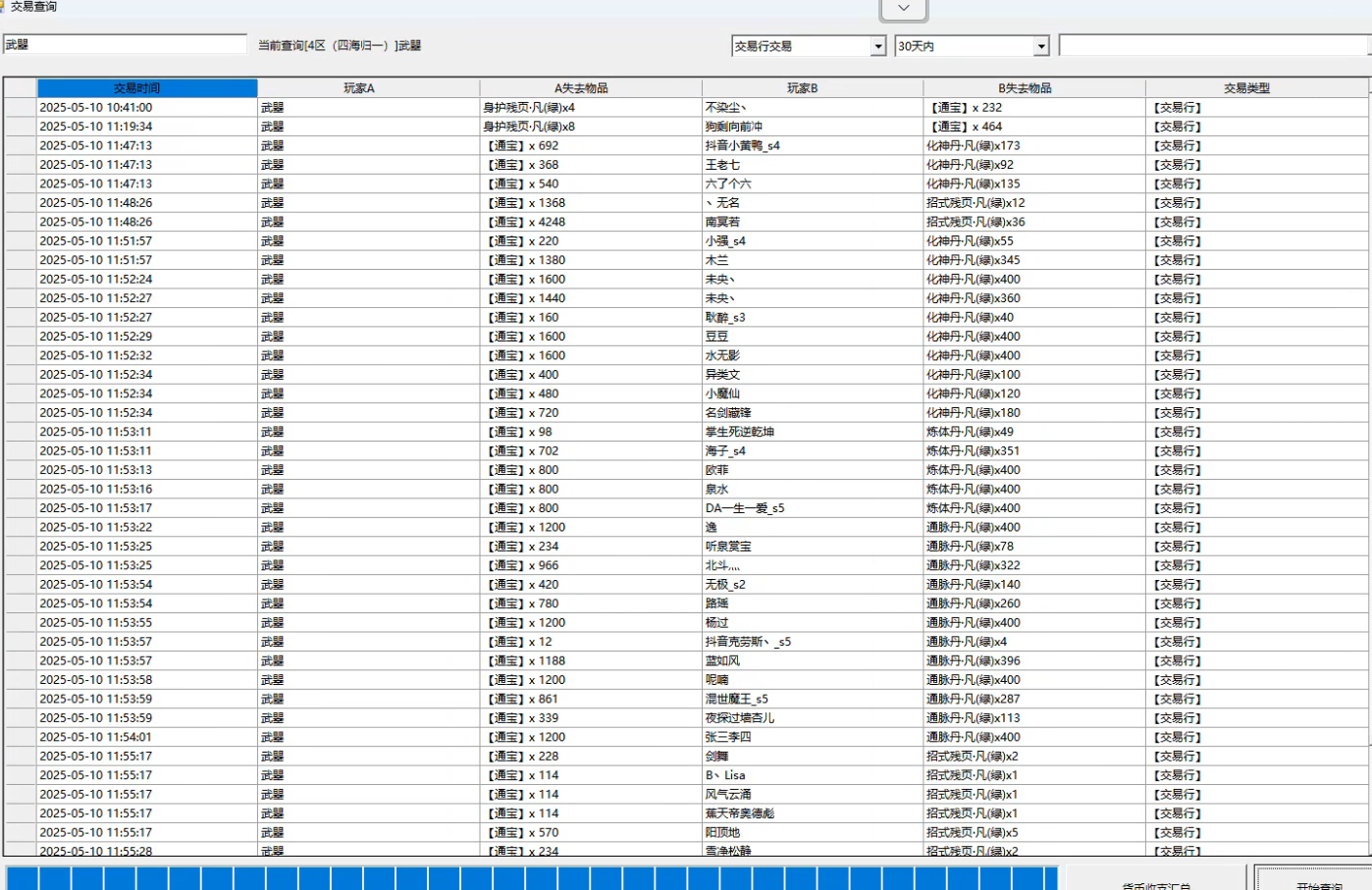This screenshot has width=1372, height=890.
Task: Sort by the B失去物品 column header
Action: pyautogui.click(x=1034, y=88)
